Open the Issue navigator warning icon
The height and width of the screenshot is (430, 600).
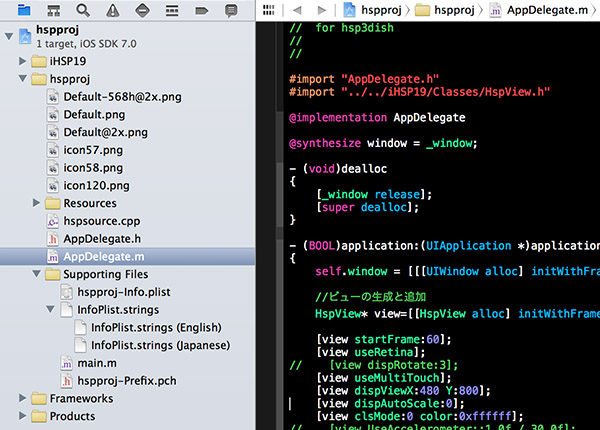pos(112,10)
